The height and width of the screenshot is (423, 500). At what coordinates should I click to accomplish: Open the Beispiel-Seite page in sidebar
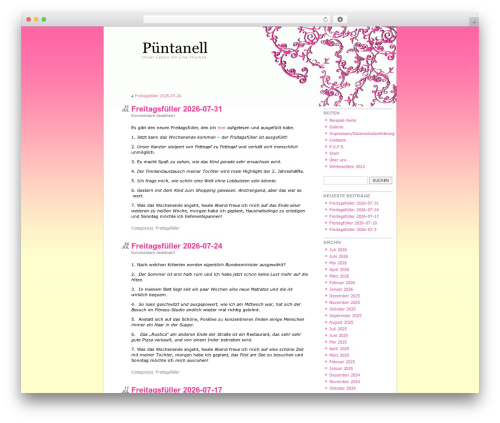[342, 120]
